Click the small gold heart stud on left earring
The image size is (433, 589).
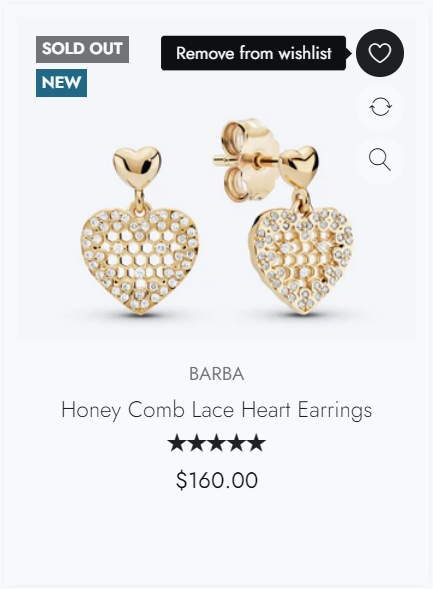point(137,167)
